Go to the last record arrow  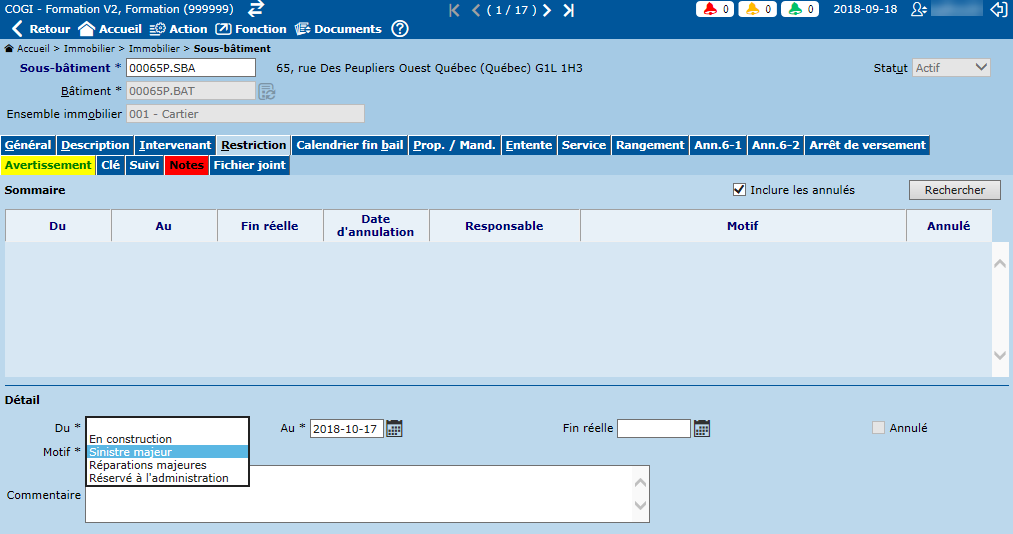pos(569,10)
